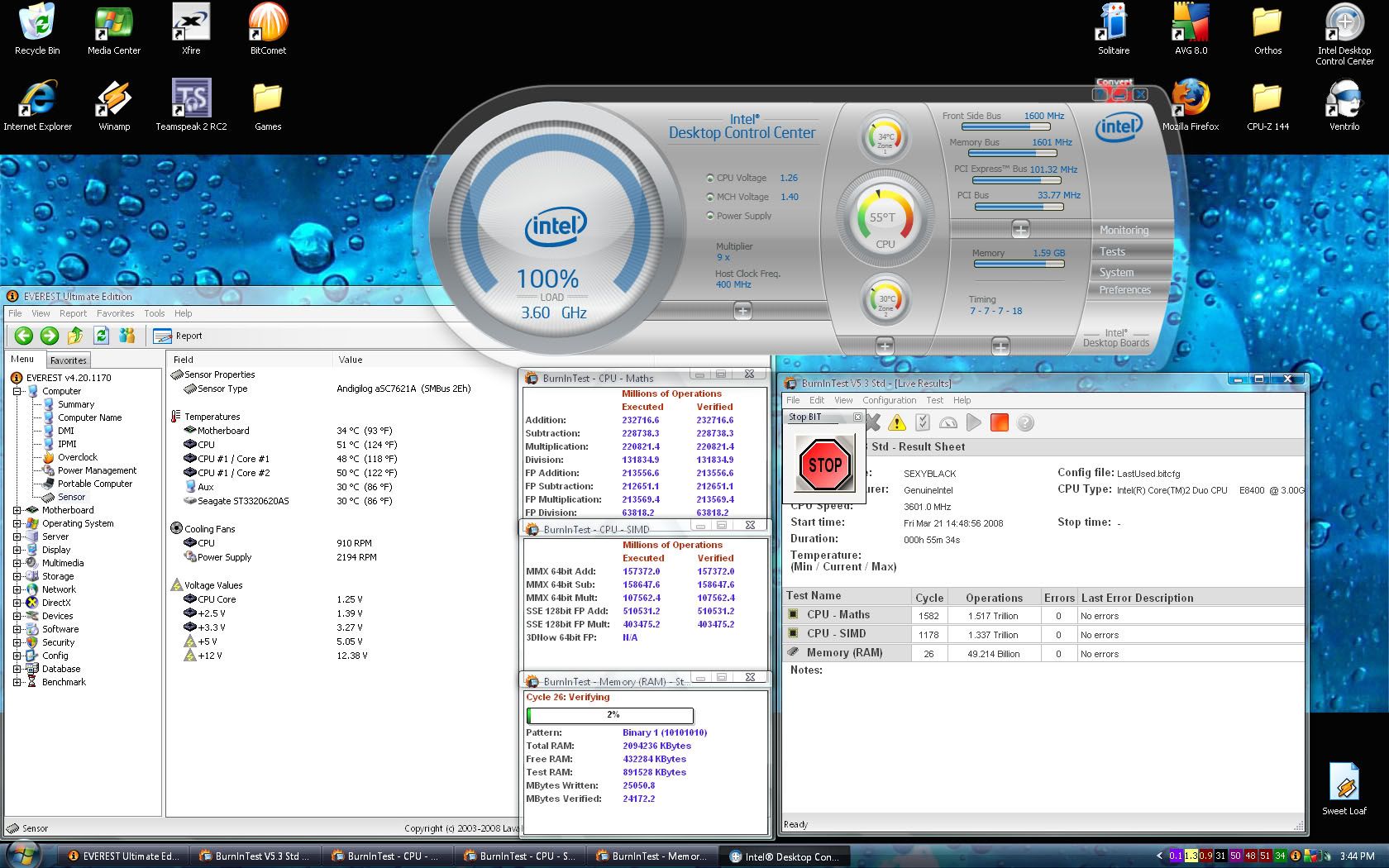
Task: Open the Recycle Bin desktop icon
Action: coord(37,29)
